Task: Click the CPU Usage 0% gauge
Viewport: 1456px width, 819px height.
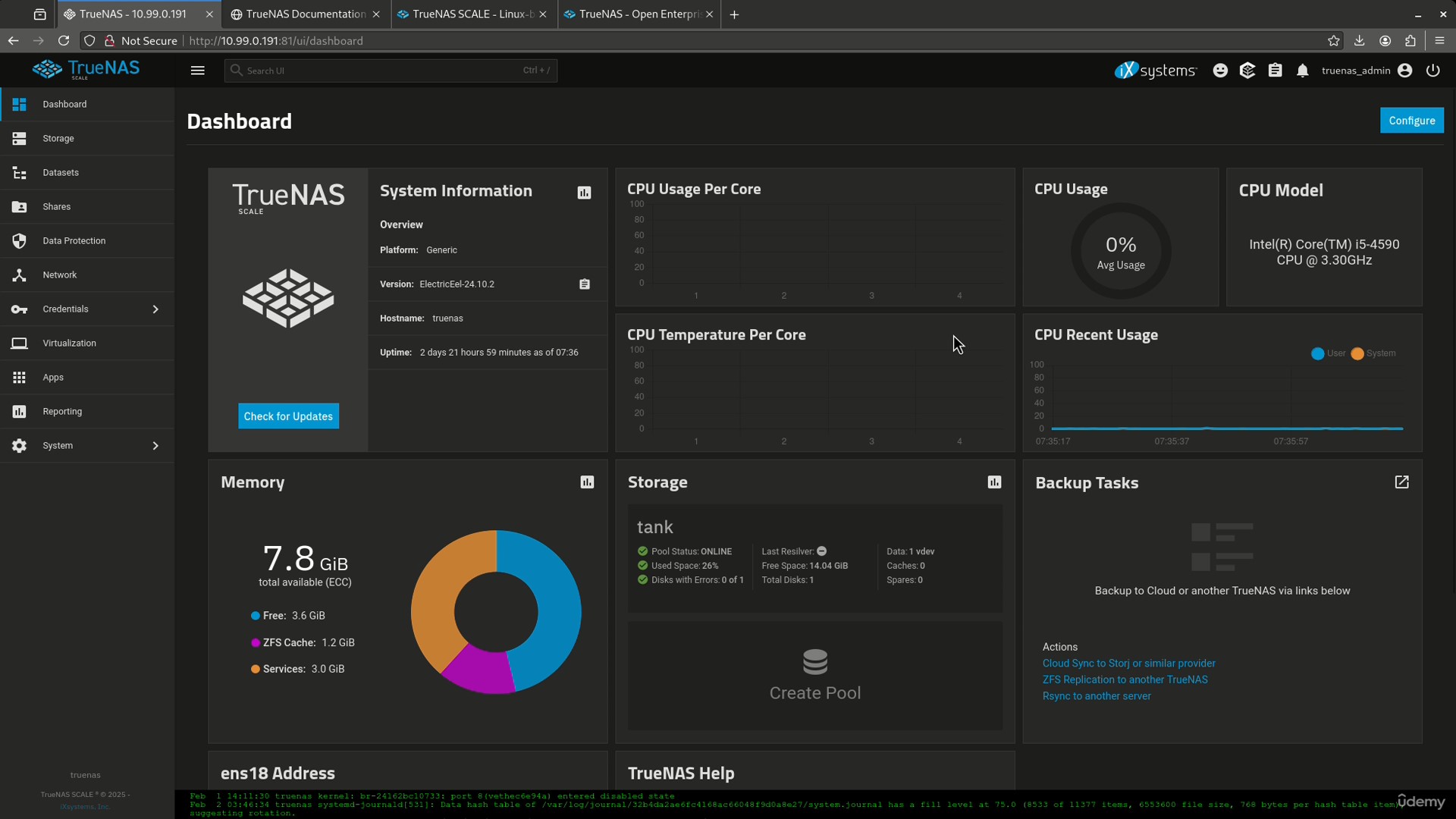Action: coord(1121,251)
